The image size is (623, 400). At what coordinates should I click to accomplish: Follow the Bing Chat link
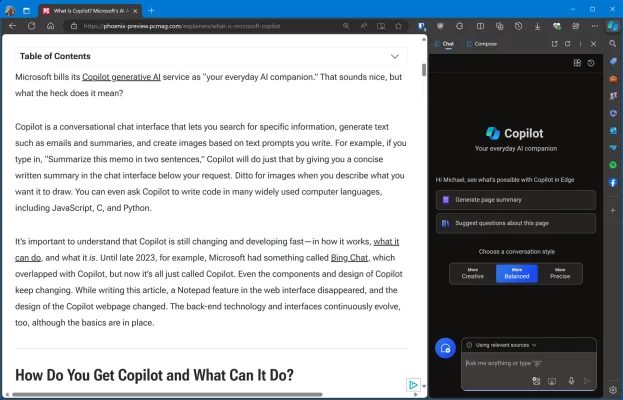point(349,258)
